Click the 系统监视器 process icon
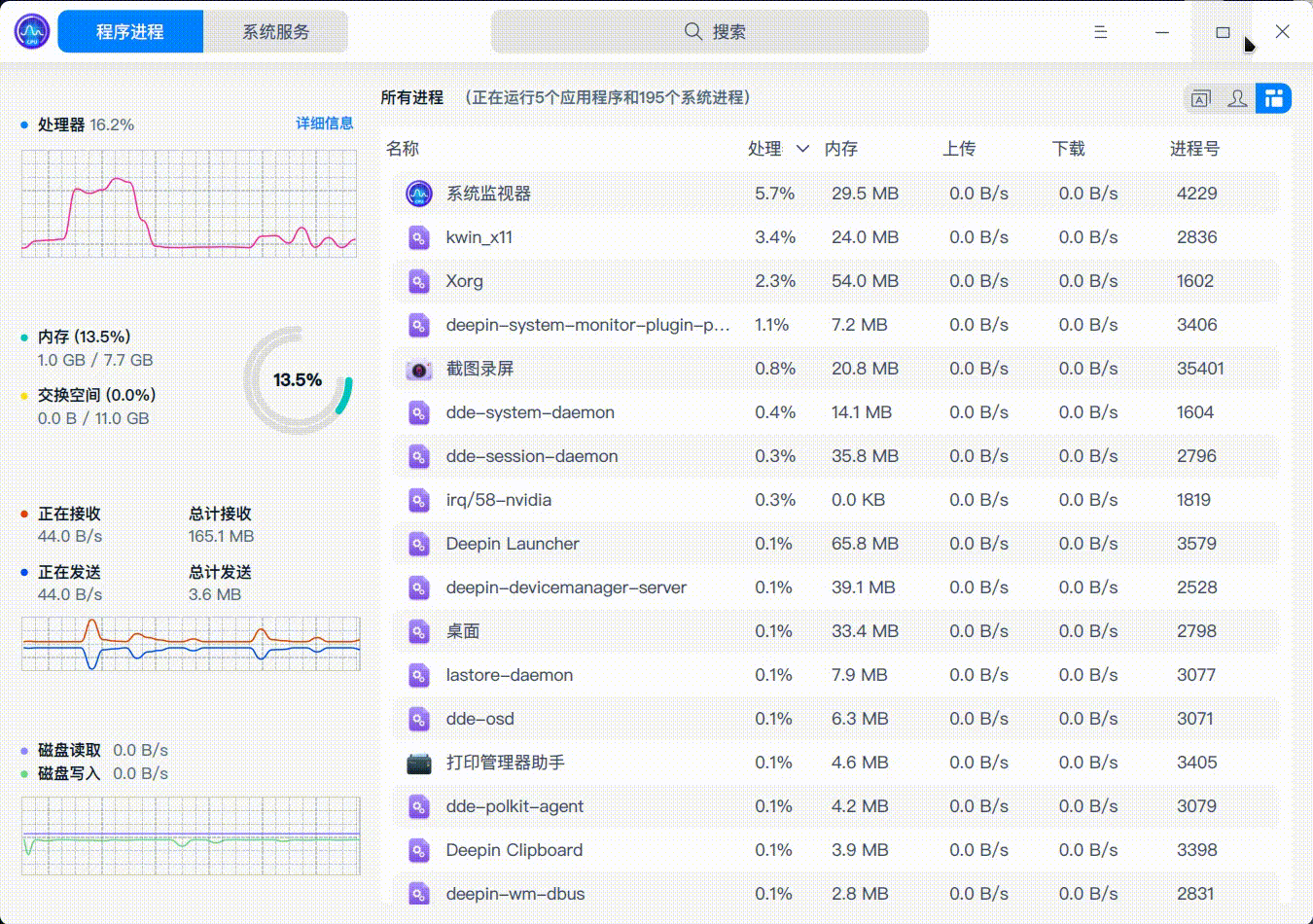Viewport: 1313px width, 924px height. point(418,193)
